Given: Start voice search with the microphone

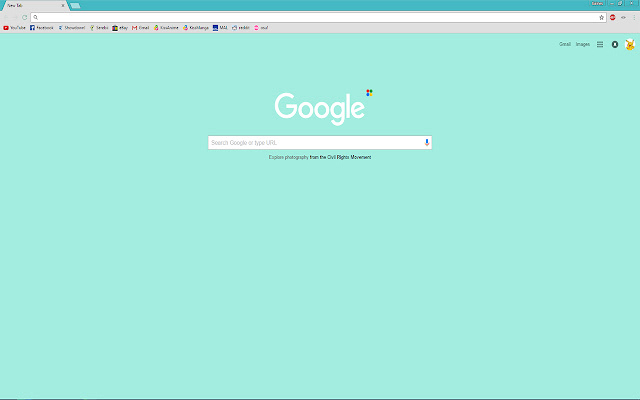Looking at the screenshot, I should pyautogui.click(x=427, y=142).
